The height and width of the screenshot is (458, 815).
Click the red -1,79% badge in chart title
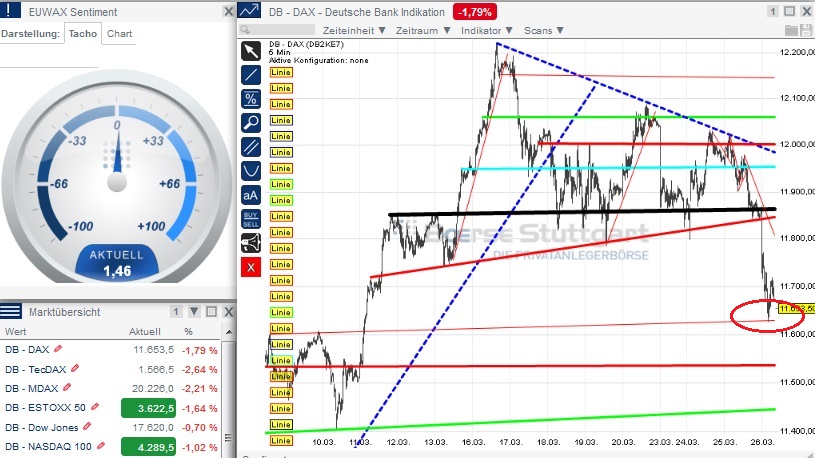click(475, 11)
